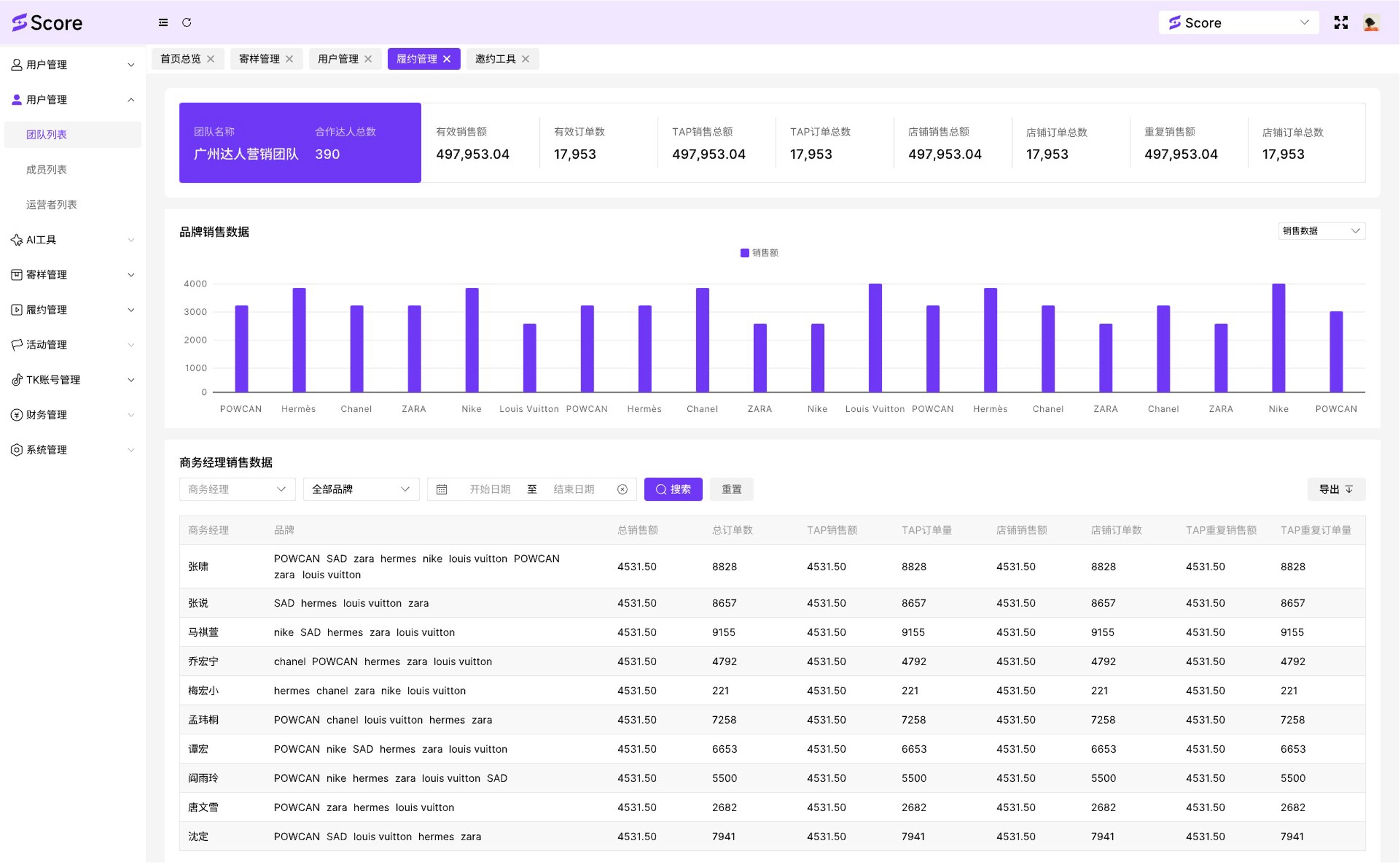Screen dimensions: 1400x863
Task: Click the sidebar collapse hamburger icon
Action: (x=163, y=23)
